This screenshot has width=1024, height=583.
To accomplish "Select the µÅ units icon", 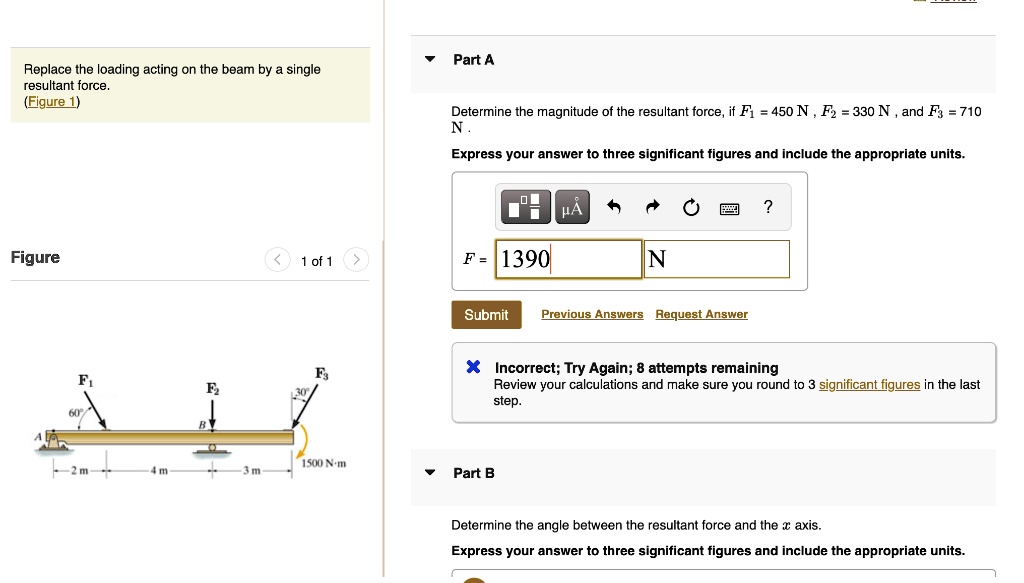I will tap(571, 207).
